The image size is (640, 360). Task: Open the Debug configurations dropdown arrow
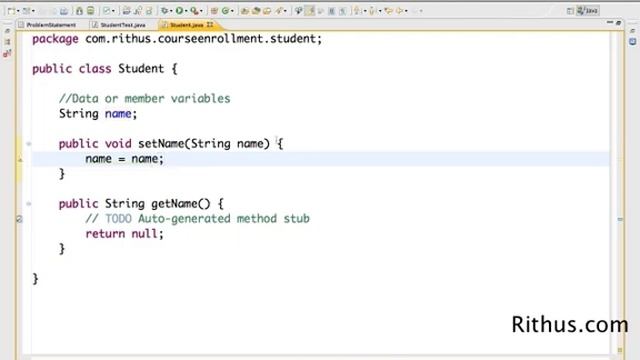171,11
